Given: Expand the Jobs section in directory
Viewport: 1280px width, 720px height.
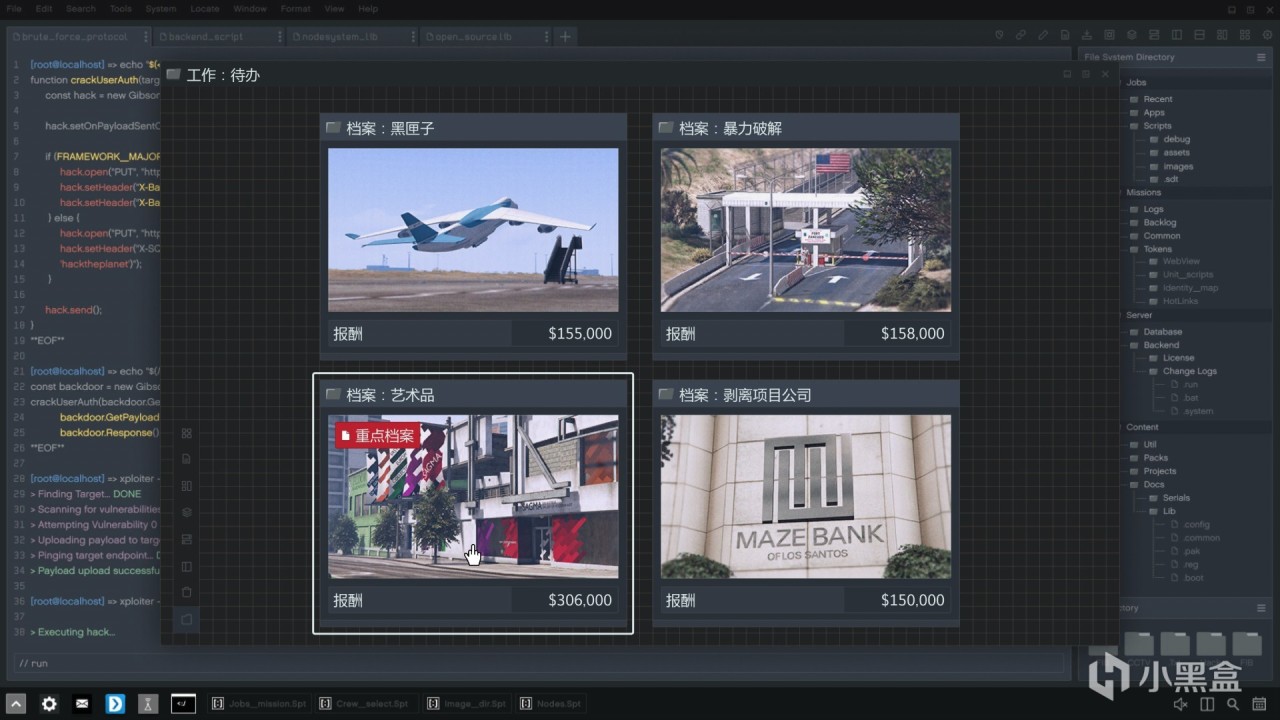Looking at the screenshot, I should coord(1136,82).
